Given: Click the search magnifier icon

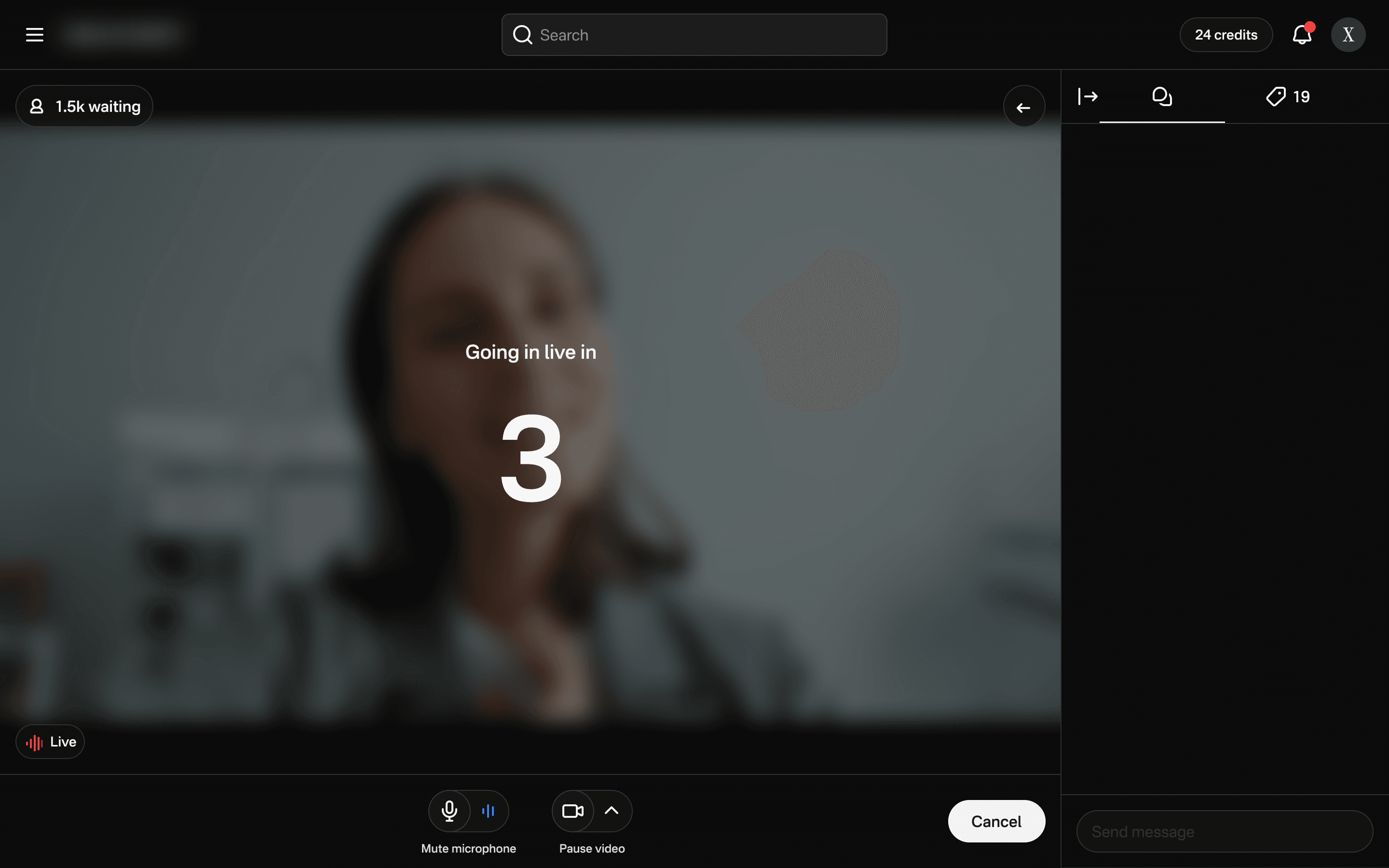Looking at the screenshot, I should pyautogui.click(x=522, y=35).
